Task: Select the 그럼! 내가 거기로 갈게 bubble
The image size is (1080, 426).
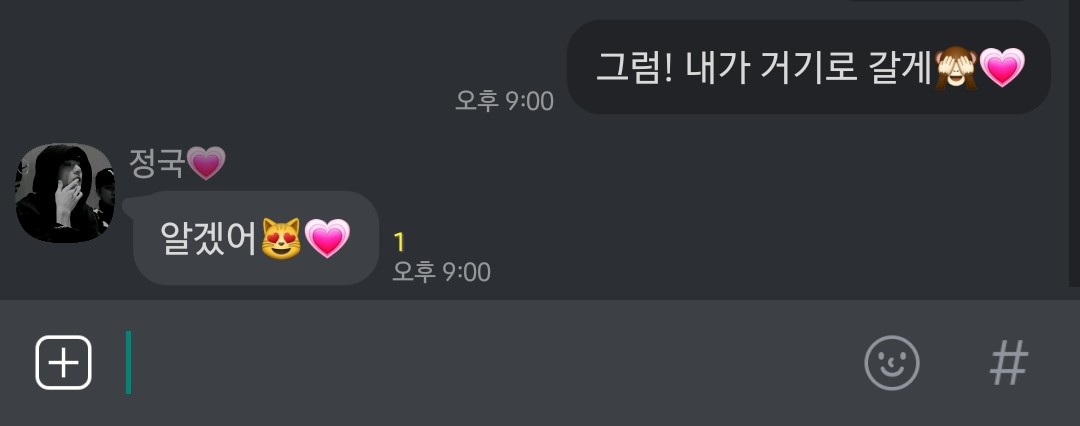Action: 809,67
